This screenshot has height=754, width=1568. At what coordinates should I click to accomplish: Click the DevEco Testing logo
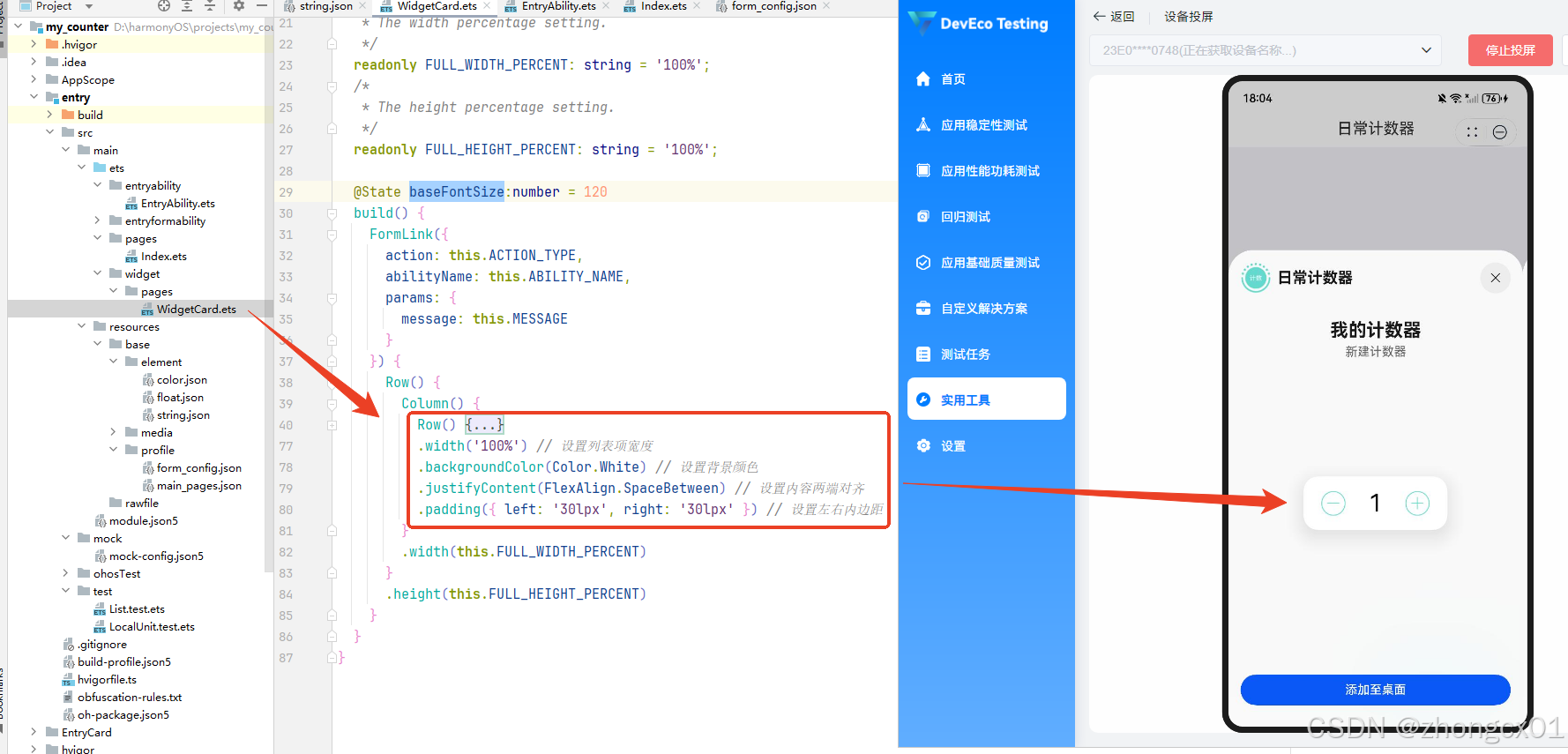tap(979, 24)
